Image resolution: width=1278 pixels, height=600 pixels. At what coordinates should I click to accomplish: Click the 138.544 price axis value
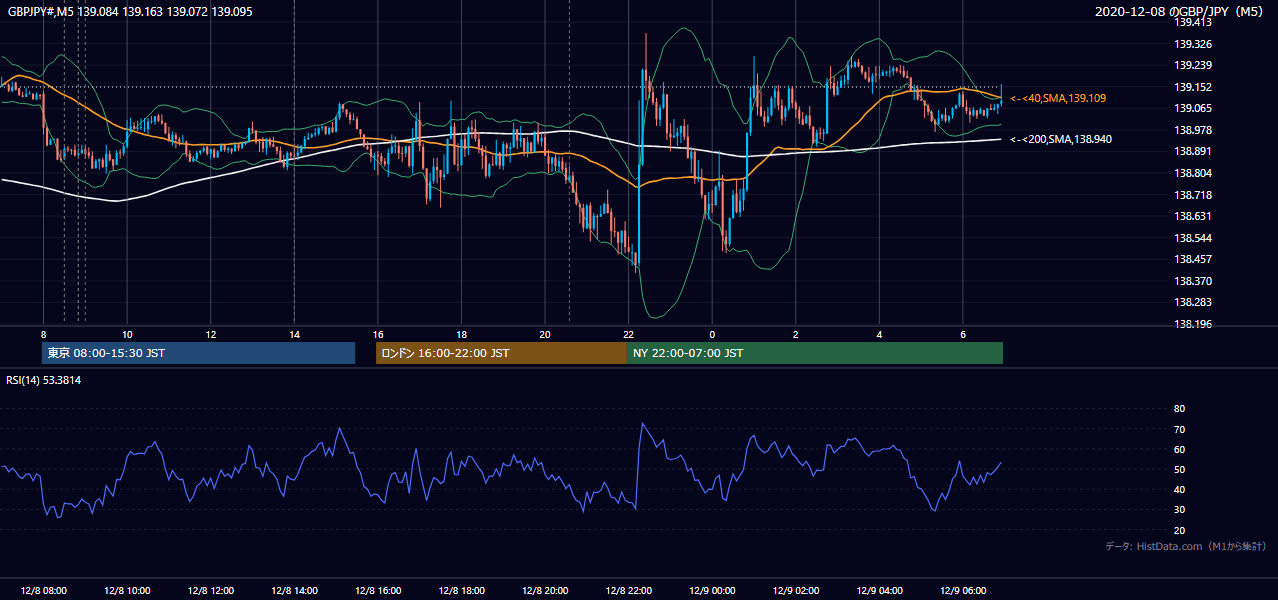1193,238
